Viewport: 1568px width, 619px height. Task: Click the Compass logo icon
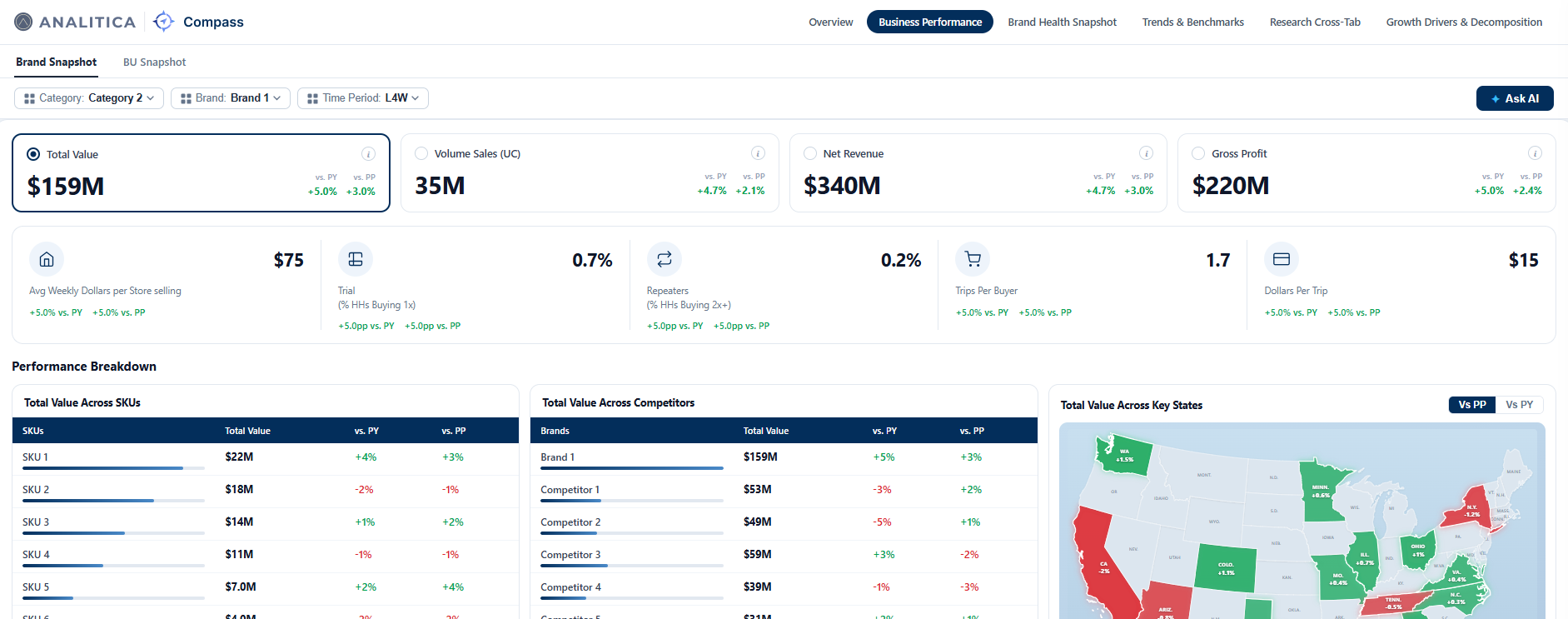164,22
